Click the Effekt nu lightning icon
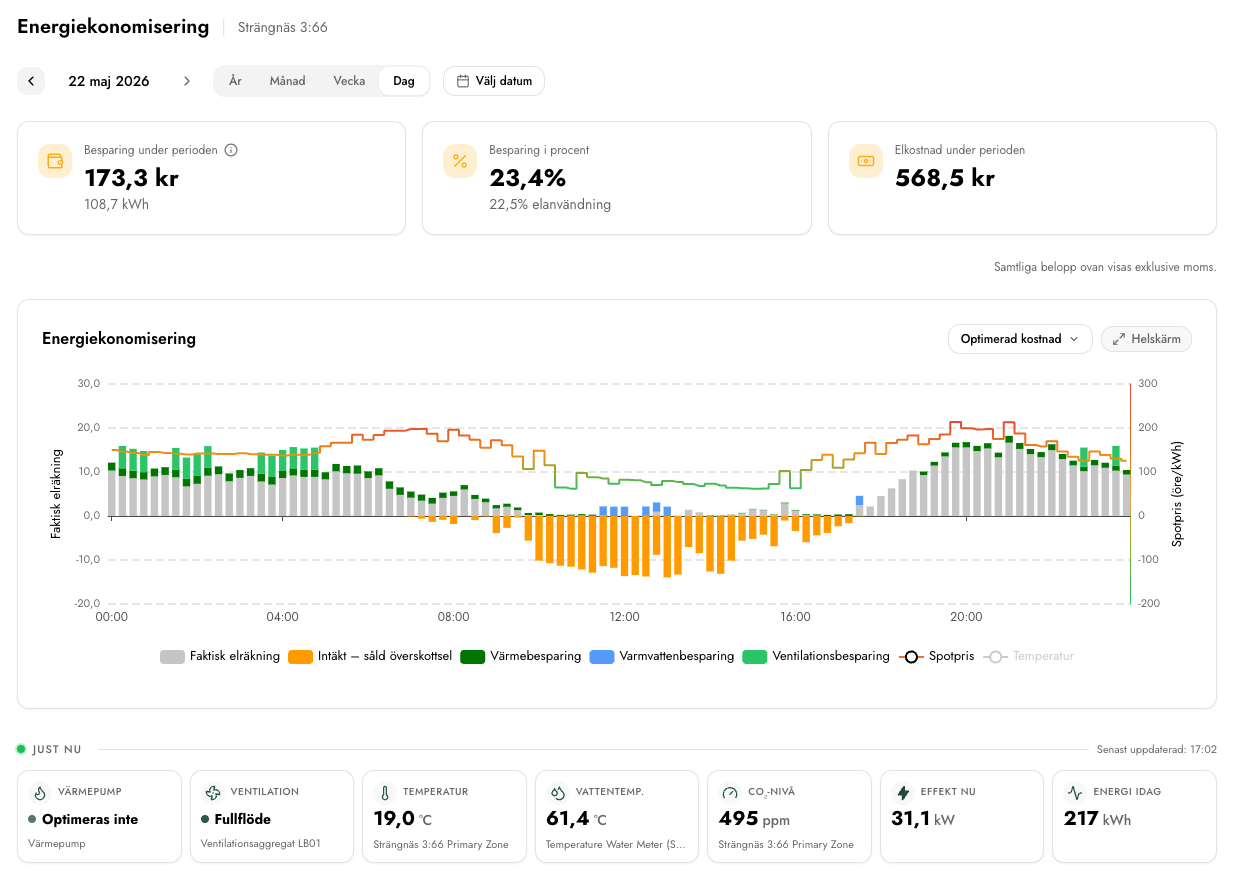This screenshot has height=874, width=1234. (x=903, y=793)
